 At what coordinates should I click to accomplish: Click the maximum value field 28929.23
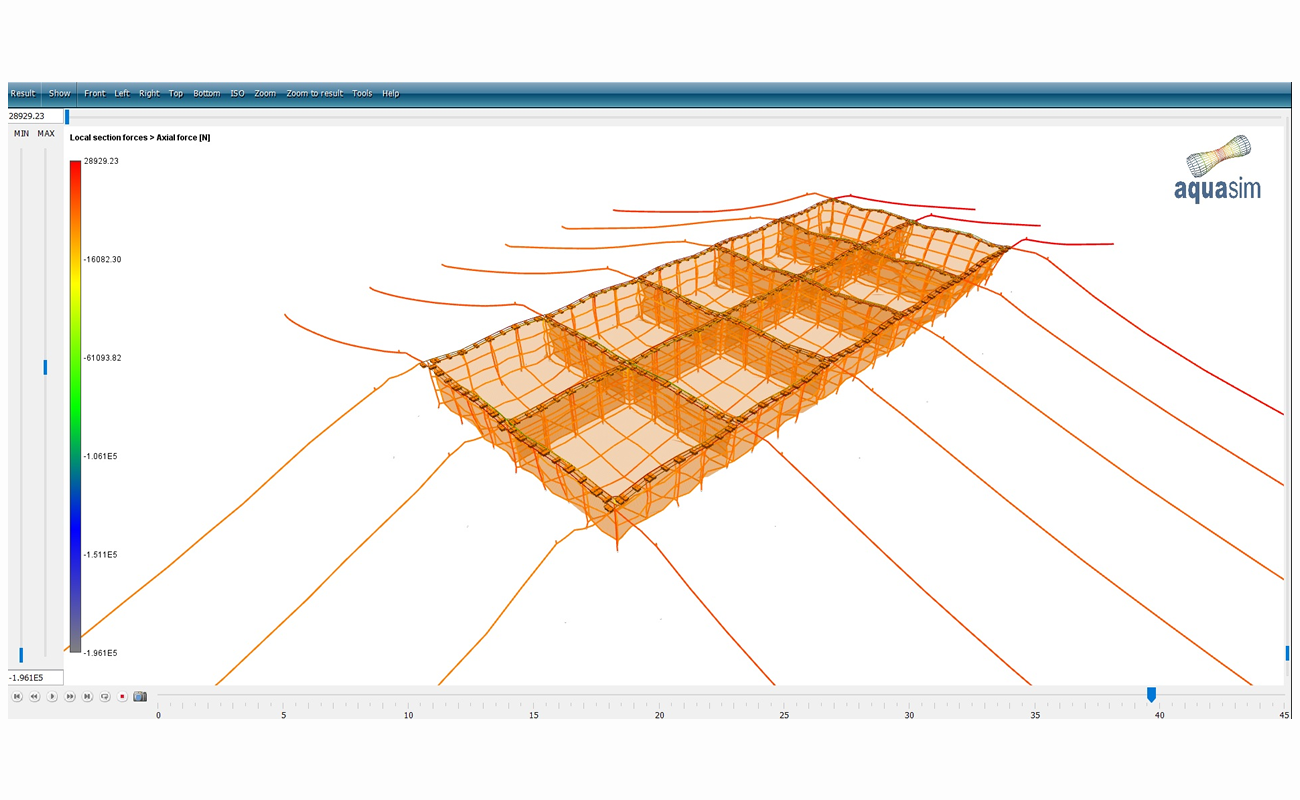(36, 116)
